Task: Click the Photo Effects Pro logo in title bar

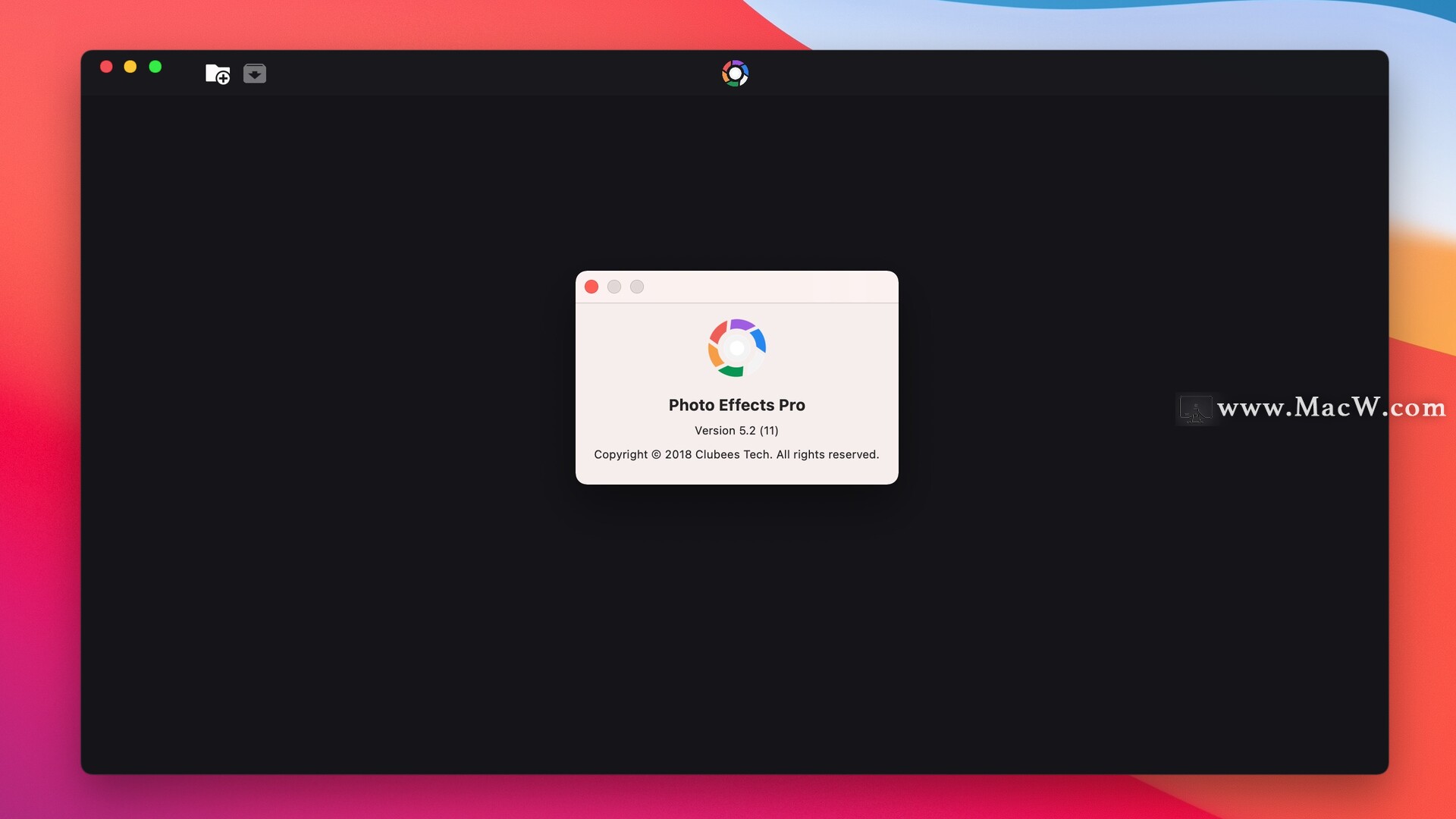Action: click(x=735, y=74)
